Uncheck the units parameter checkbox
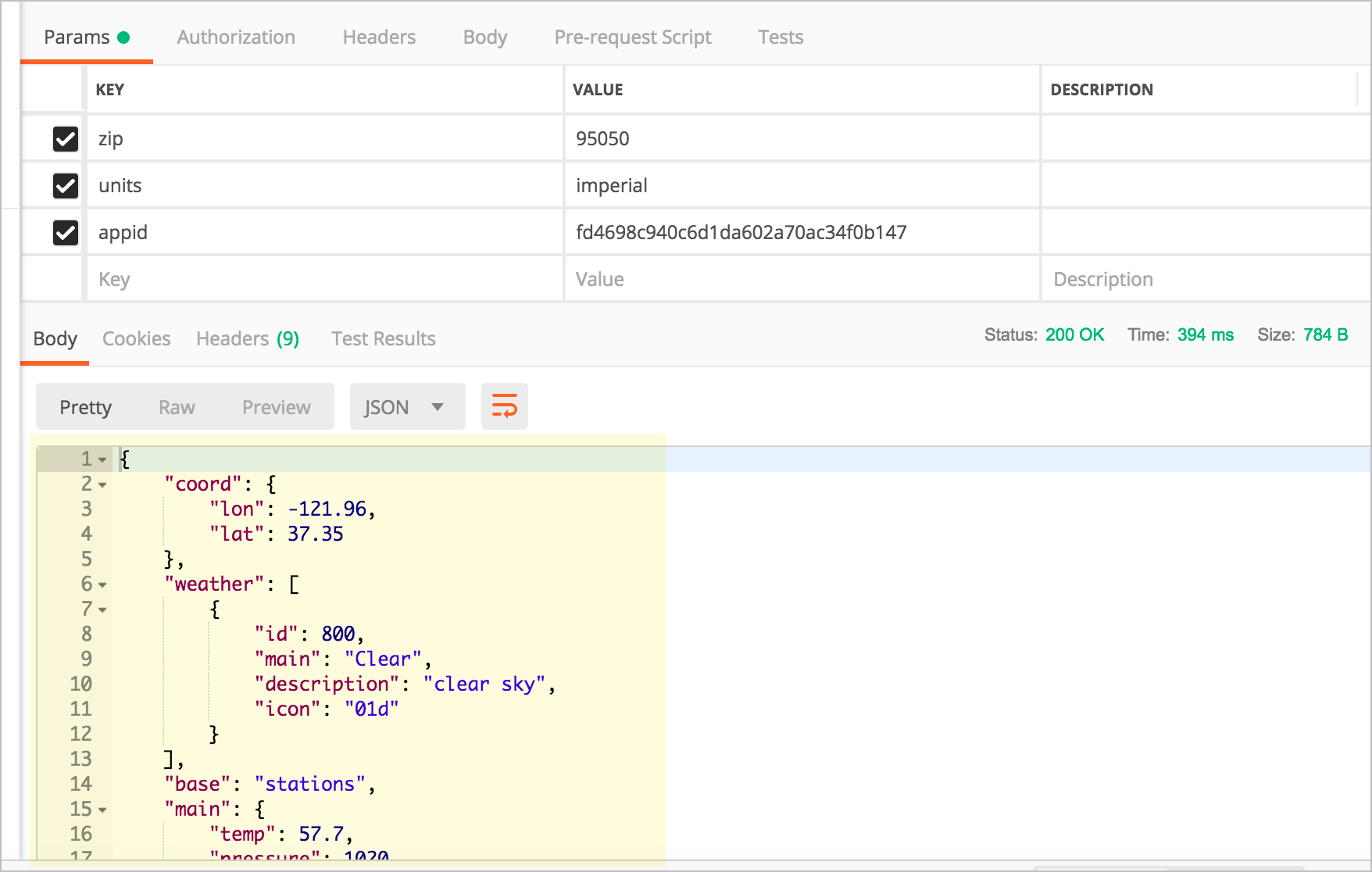 66,186
